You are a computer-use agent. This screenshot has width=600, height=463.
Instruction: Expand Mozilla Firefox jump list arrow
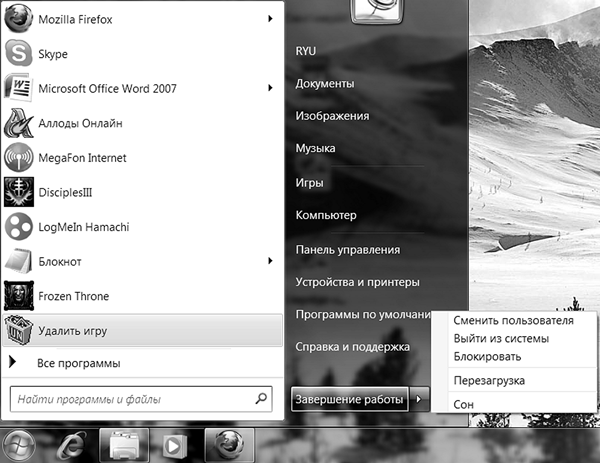[271, 19]
